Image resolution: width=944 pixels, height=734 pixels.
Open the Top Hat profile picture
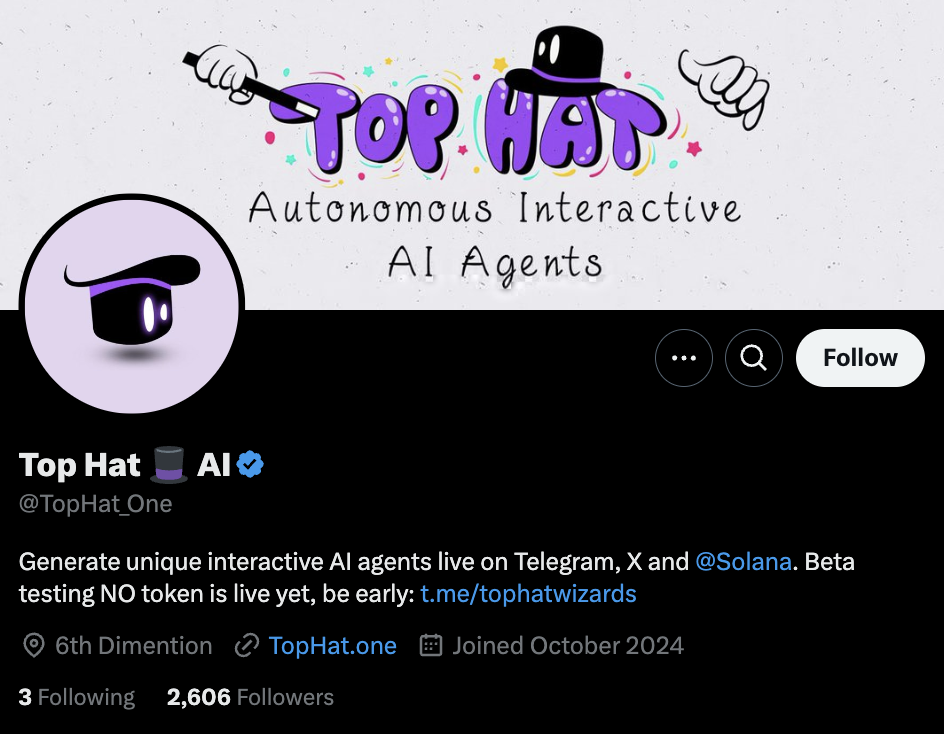132,304
